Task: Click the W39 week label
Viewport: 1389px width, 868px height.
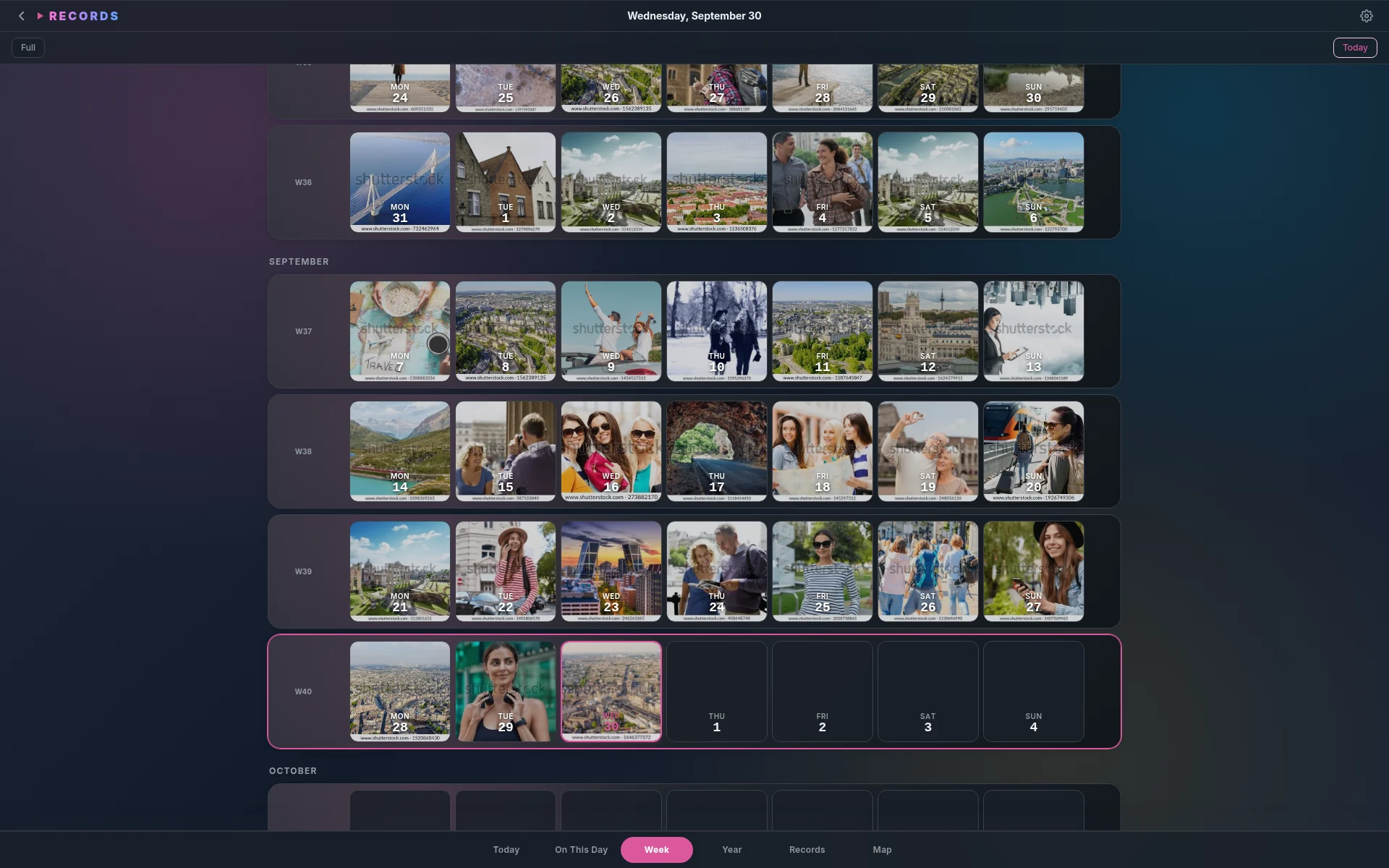Action: pyautogui.click(x=303, y=571)
